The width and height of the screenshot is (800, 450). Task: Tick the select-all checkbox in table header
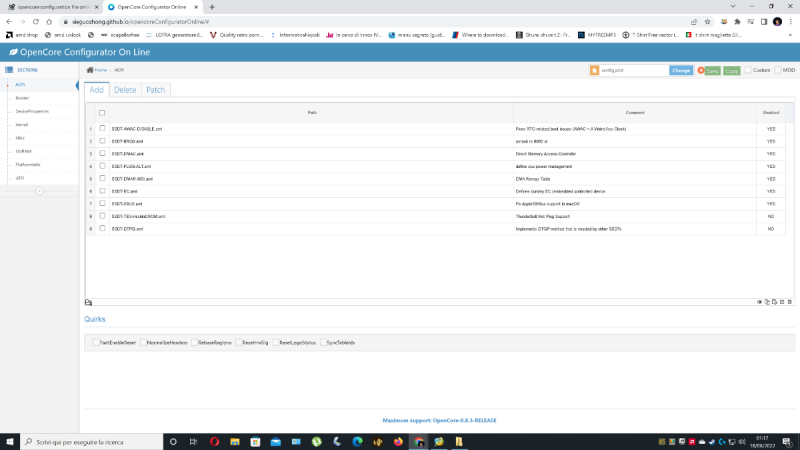(x=102, y=113)
